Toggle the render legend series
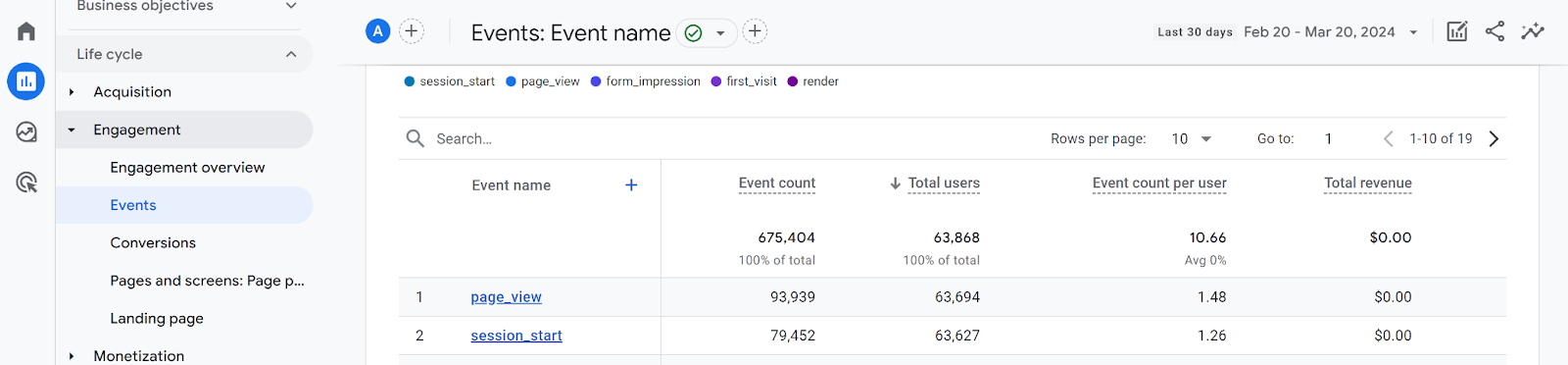 click(x=812, y=81)
